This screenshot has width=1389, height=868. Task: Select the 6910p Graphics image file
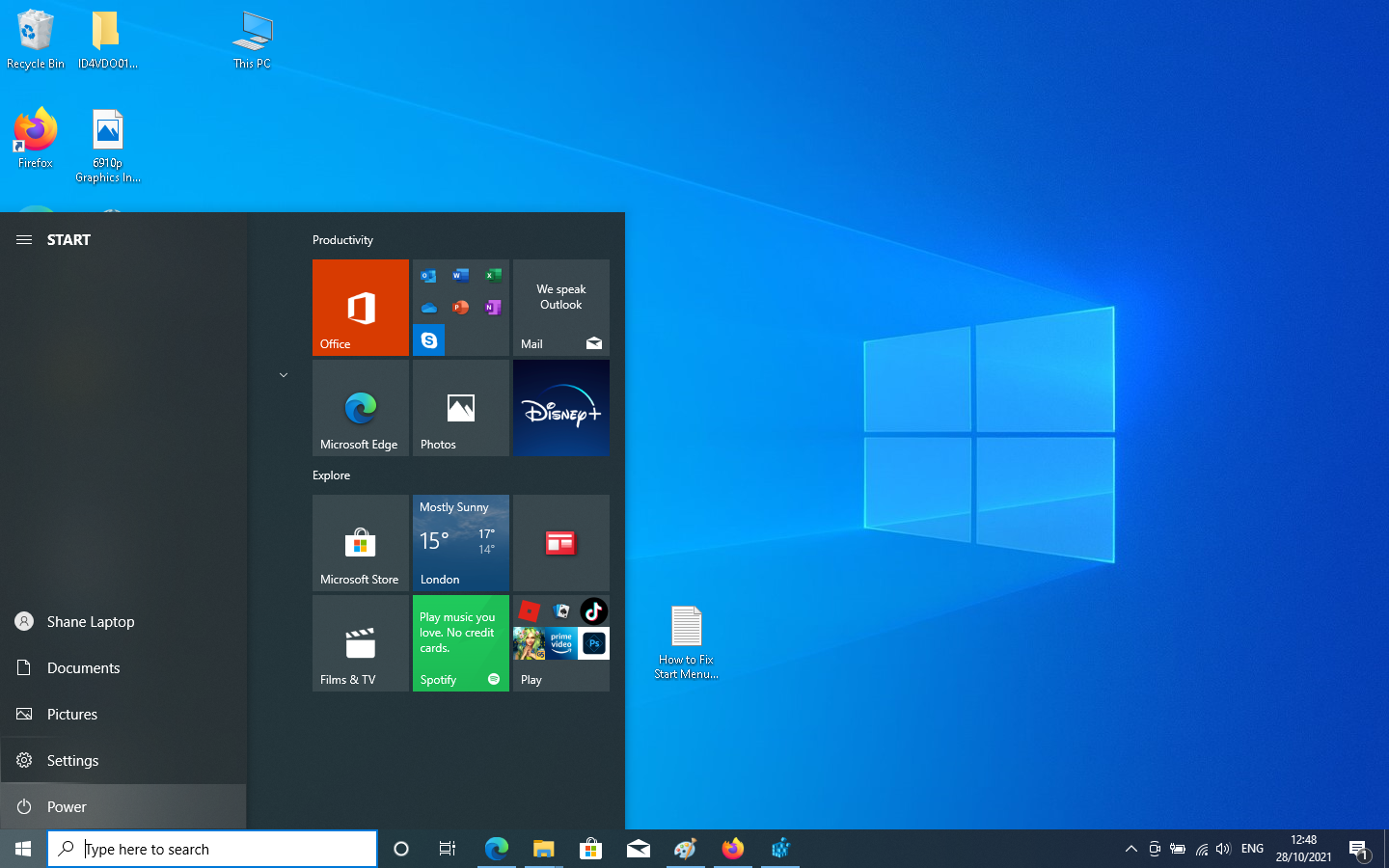108,146
